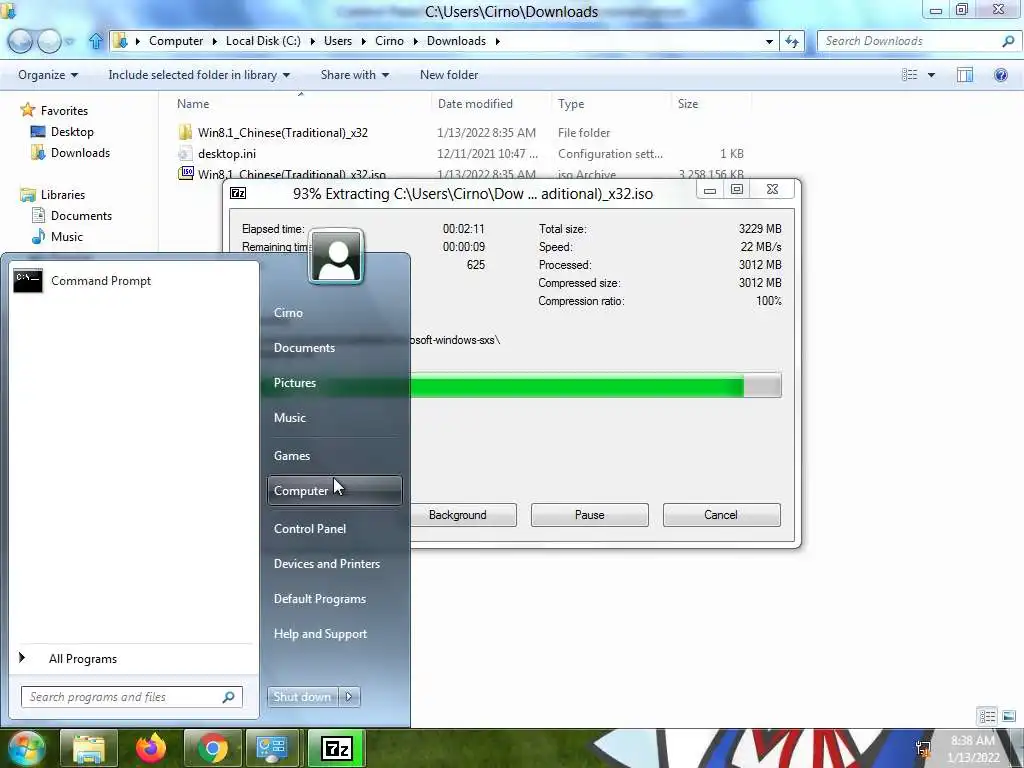Open Default Programs from Start menu
This screenshot has width=1024, height=768.
point(334,599)
